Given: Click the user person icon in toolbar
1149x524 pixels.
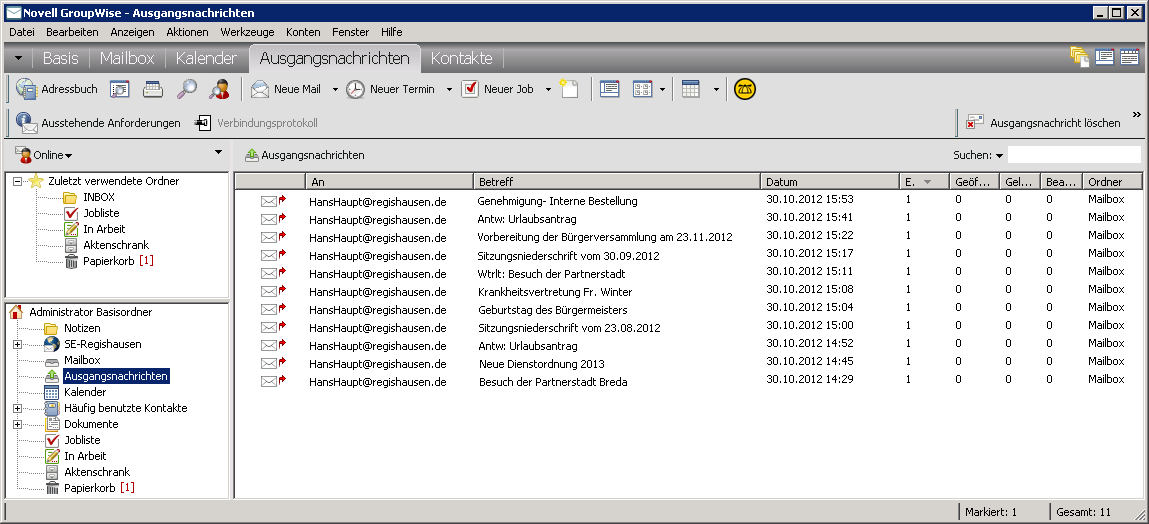Looking at the screenshot, I should click(x=219, y=89).
